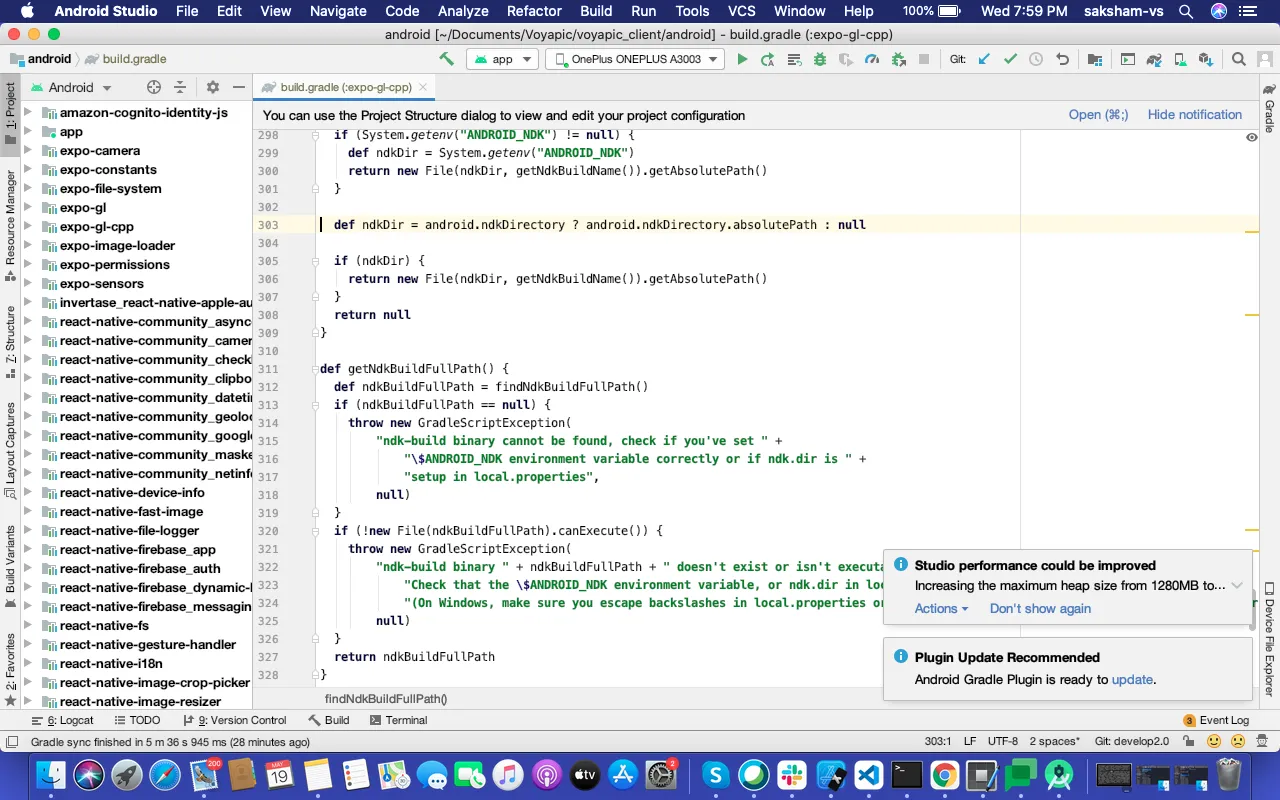The image size is (1280, 800).
Task: Click the Git commit checkmark icon
Action: click(x=1010, y=59)
